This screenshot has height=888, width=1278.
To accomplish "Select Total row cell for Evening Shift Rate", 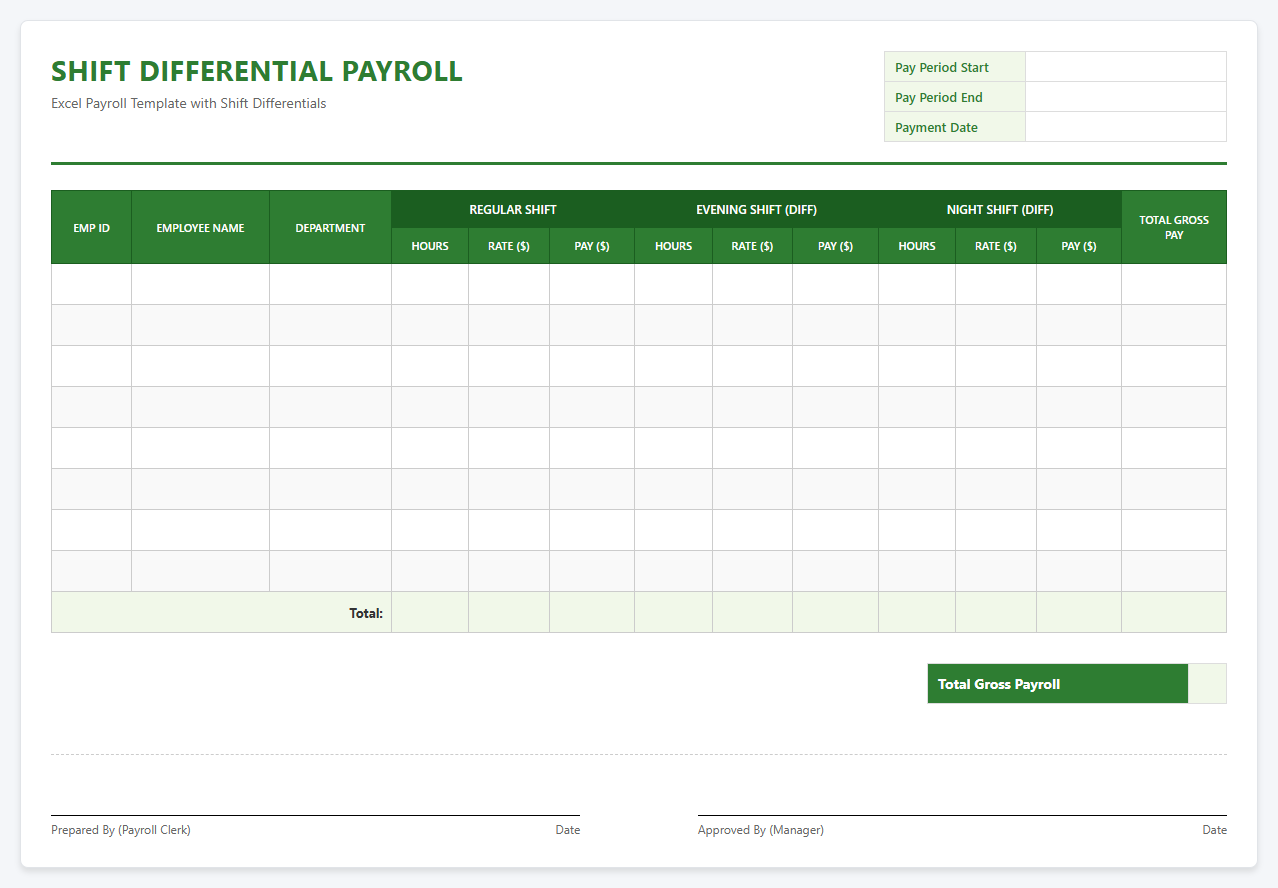I will click(x=752, y=612).
